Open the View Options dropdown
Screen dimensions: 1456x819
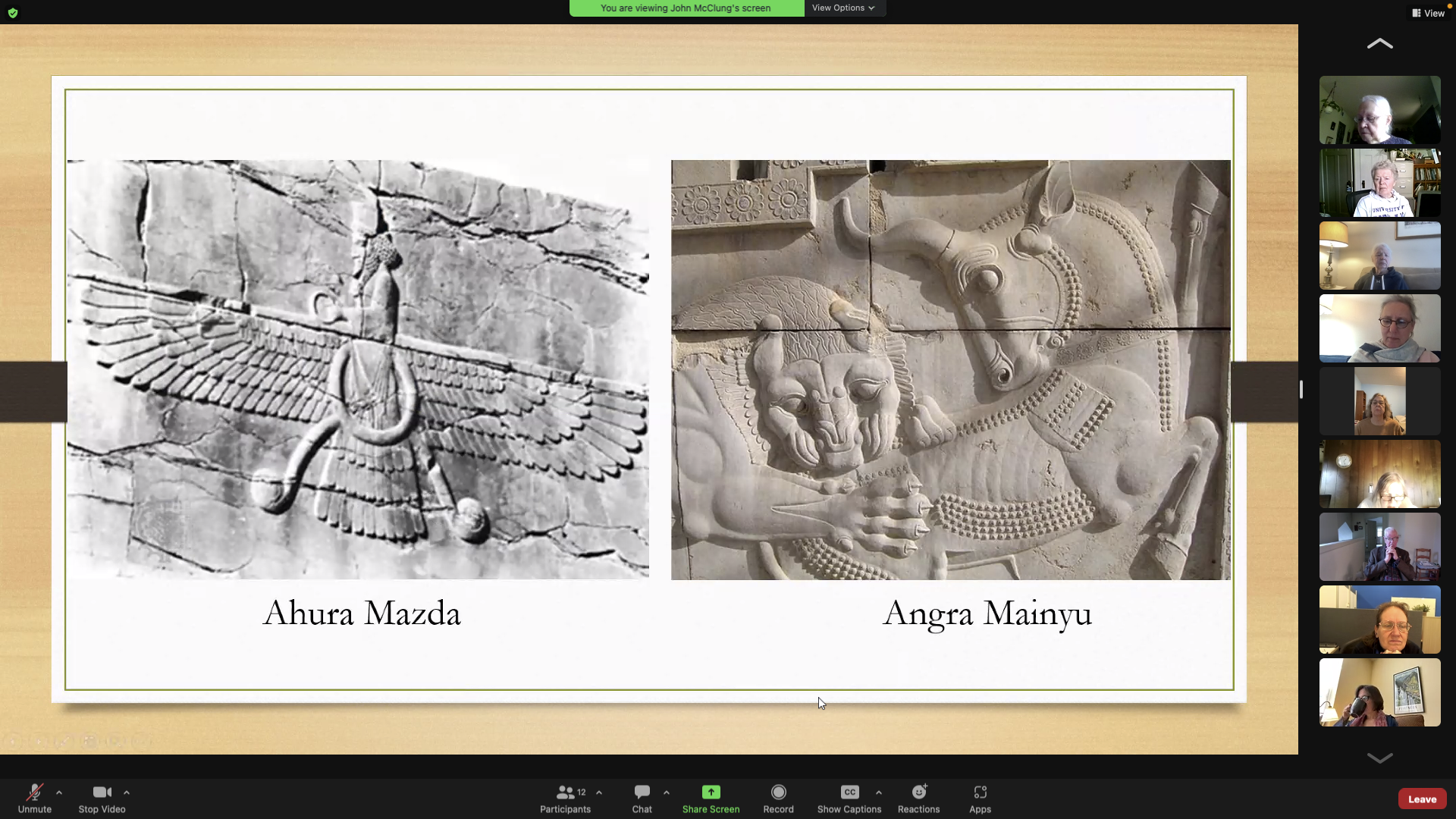843,8
